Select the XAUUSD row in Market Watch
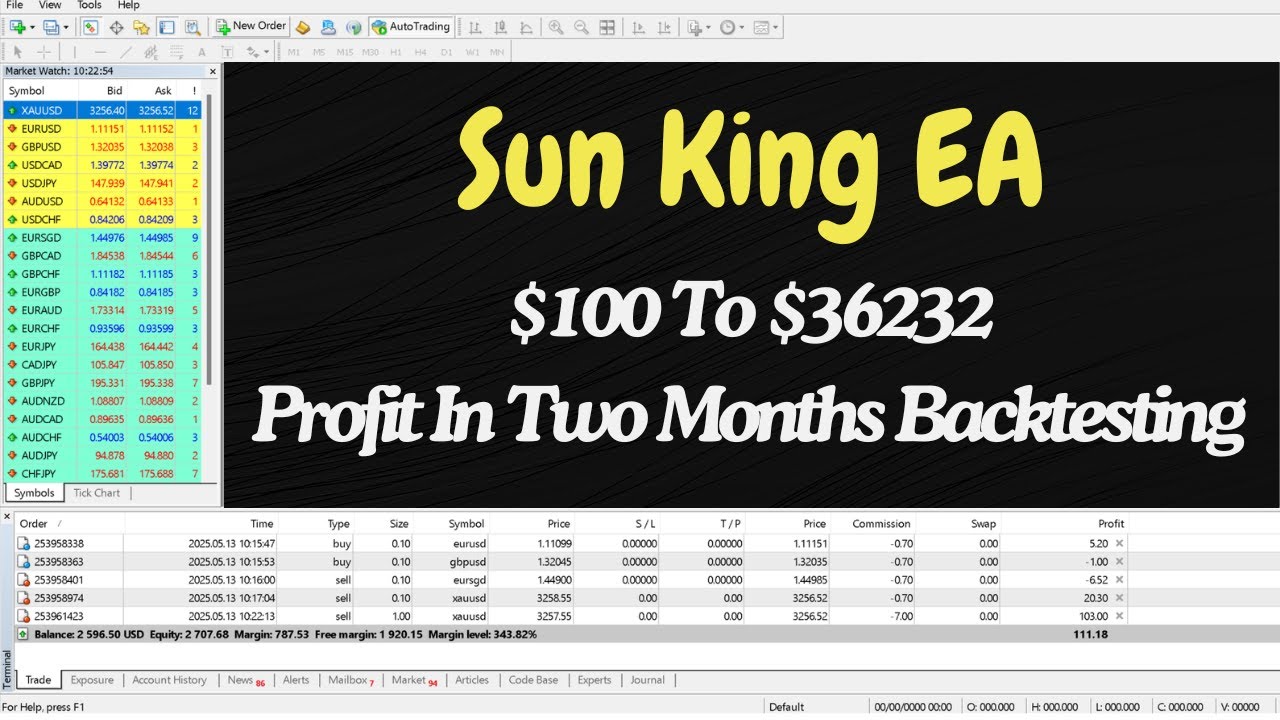This screenshot has width=1280, height=720. click(x=103, y=110)
